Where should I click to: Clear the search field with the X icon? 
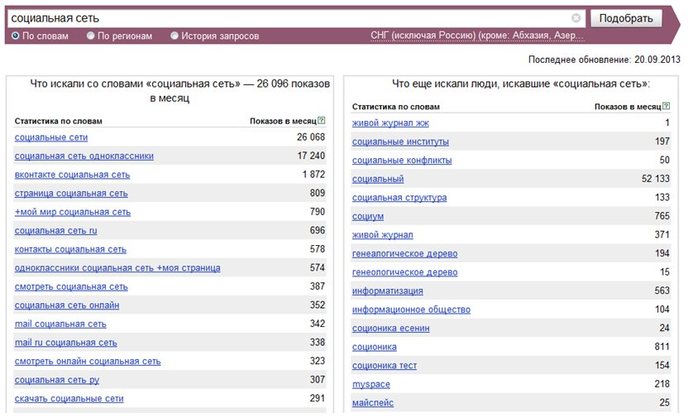(x=576, y=18)
